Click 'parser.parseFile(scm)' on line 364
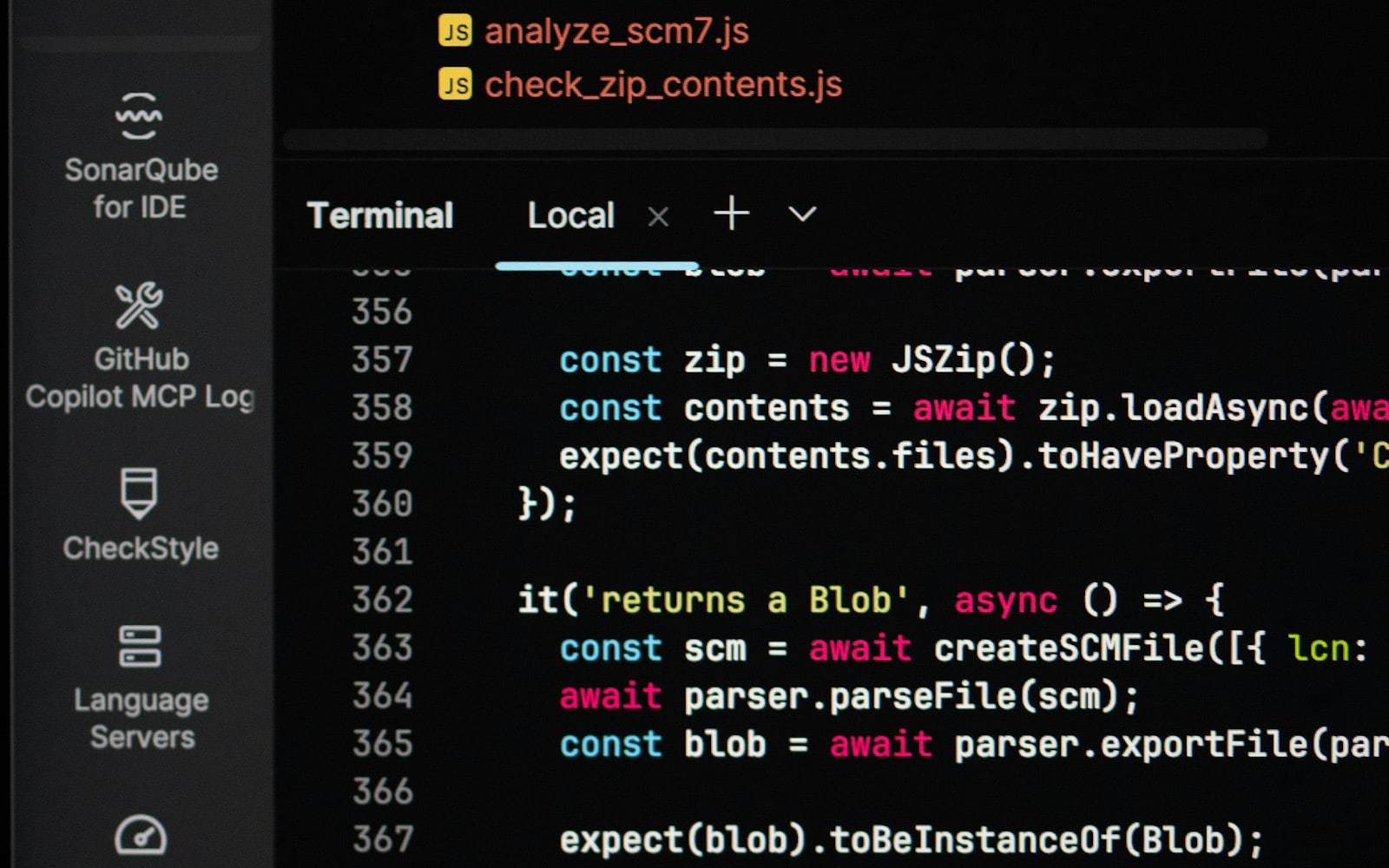The width and height of the screenshot is (1389, 868). point(901,696)
